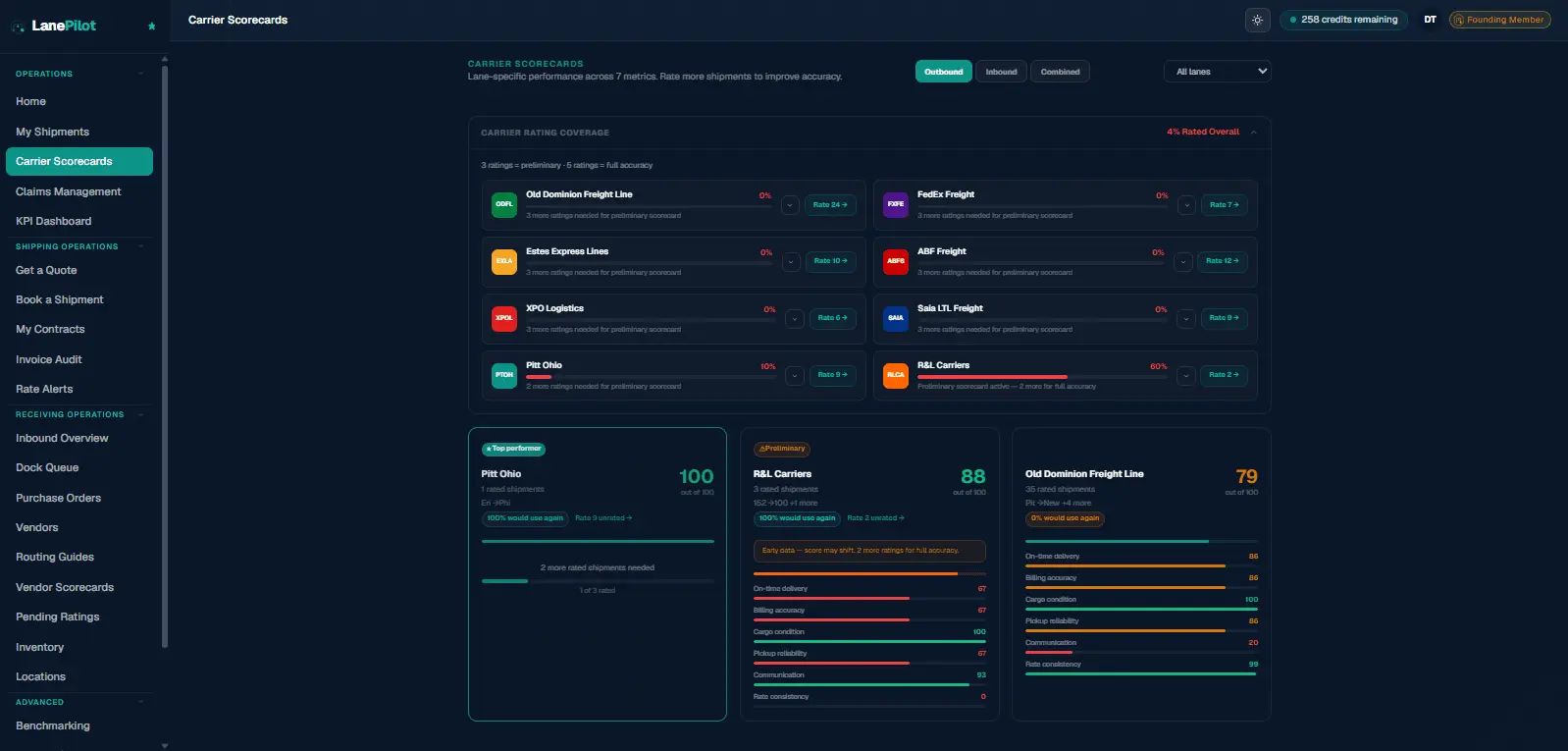The height and width of the screenshot is (751, 1568).
Task: Click the Top performer star badge
Action: pos(513,449)
